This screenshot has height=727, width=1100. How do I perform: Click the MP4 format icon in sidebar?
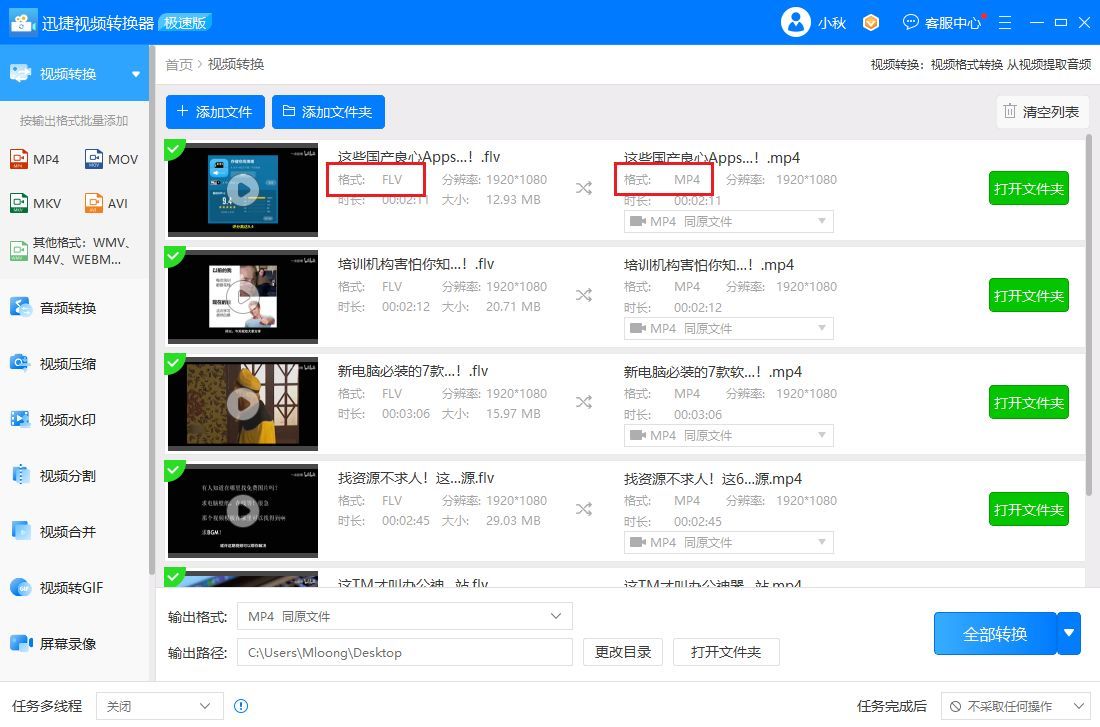tap(20, 159)
